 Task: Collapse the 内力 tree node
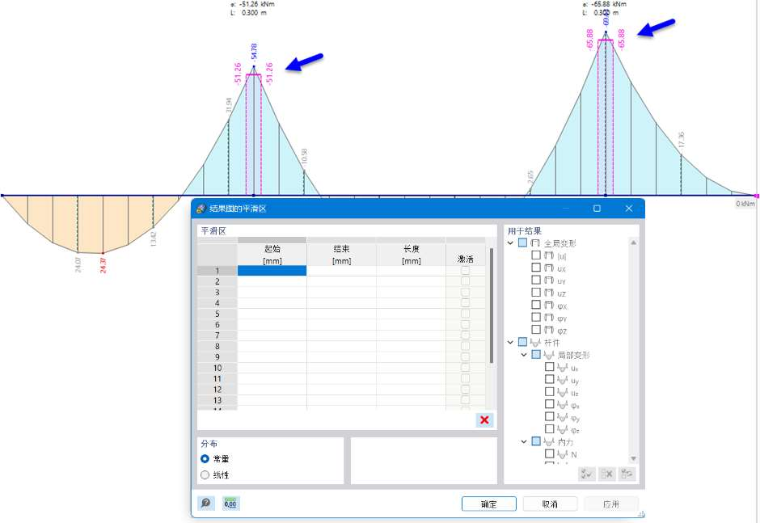point(524,442)
